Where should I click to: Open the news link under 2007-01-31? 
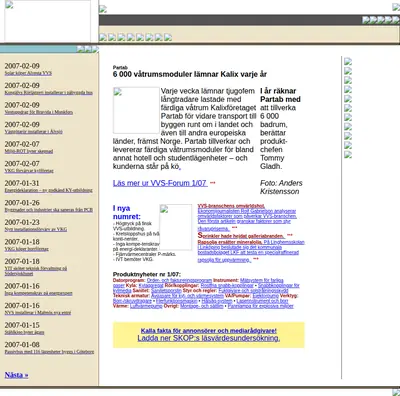[48, 190]
